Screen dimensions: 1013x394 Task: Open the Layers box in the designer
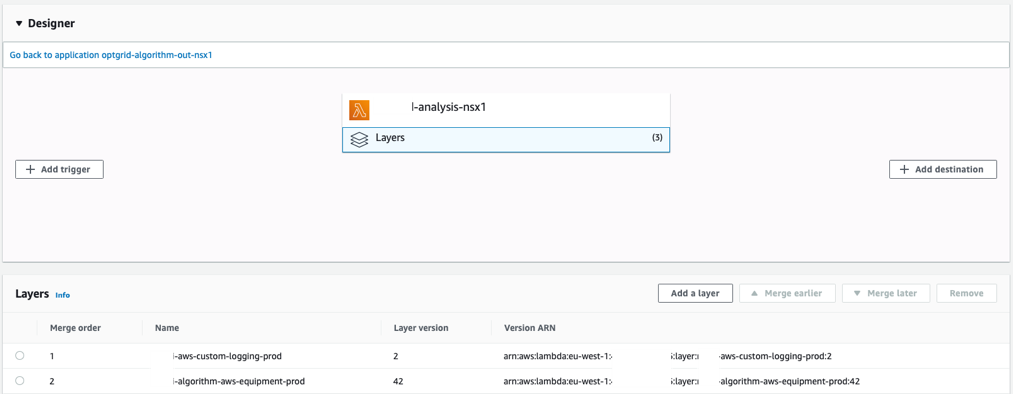[x=506, y=140]
